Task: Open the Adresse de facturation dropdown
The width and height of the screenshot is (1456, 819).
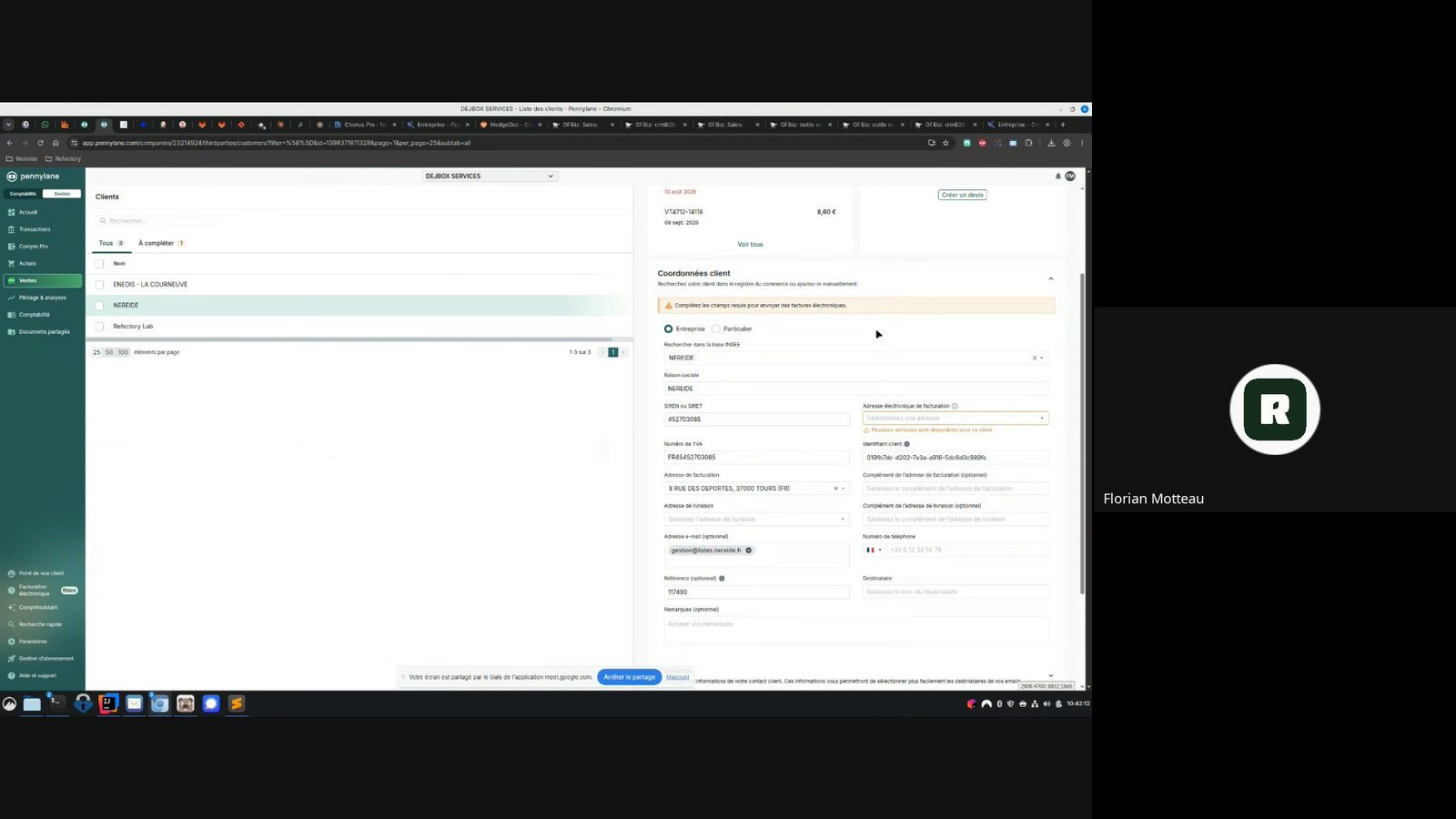Action: coord(756,489)
